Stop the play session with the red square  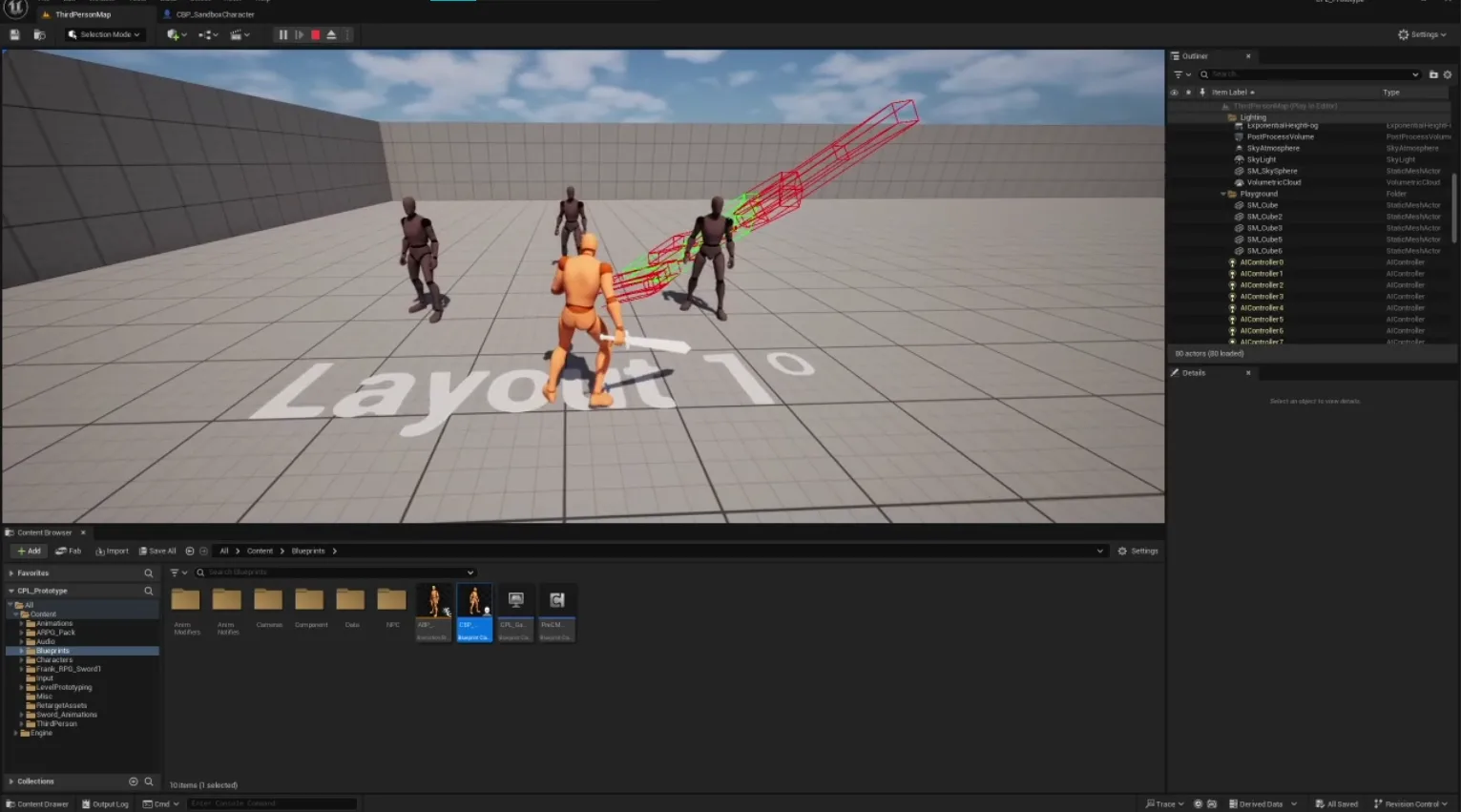click(x=315, y=34)
